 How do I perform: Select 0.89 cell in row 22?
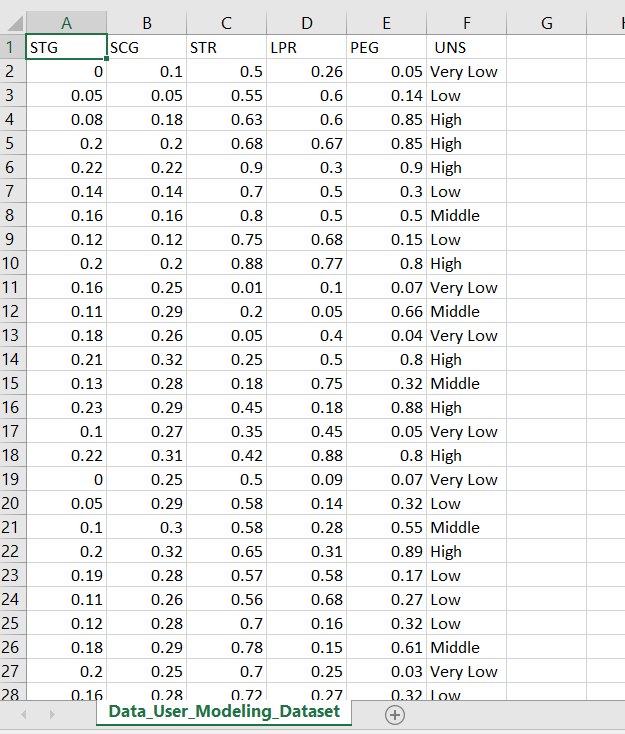pos(387,551)
